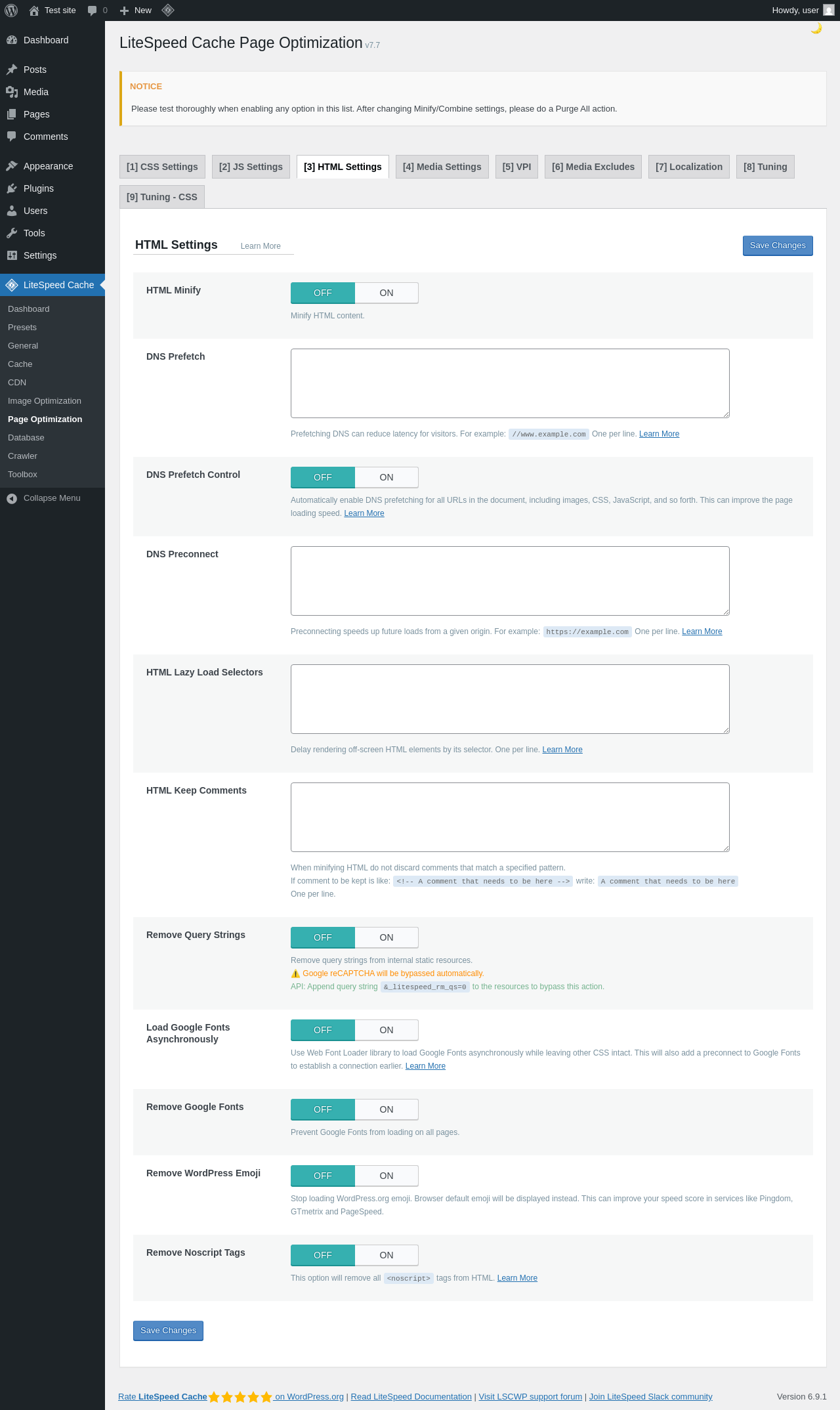Switch DNS Prefetch Control to ON

(x=387, y=477)
